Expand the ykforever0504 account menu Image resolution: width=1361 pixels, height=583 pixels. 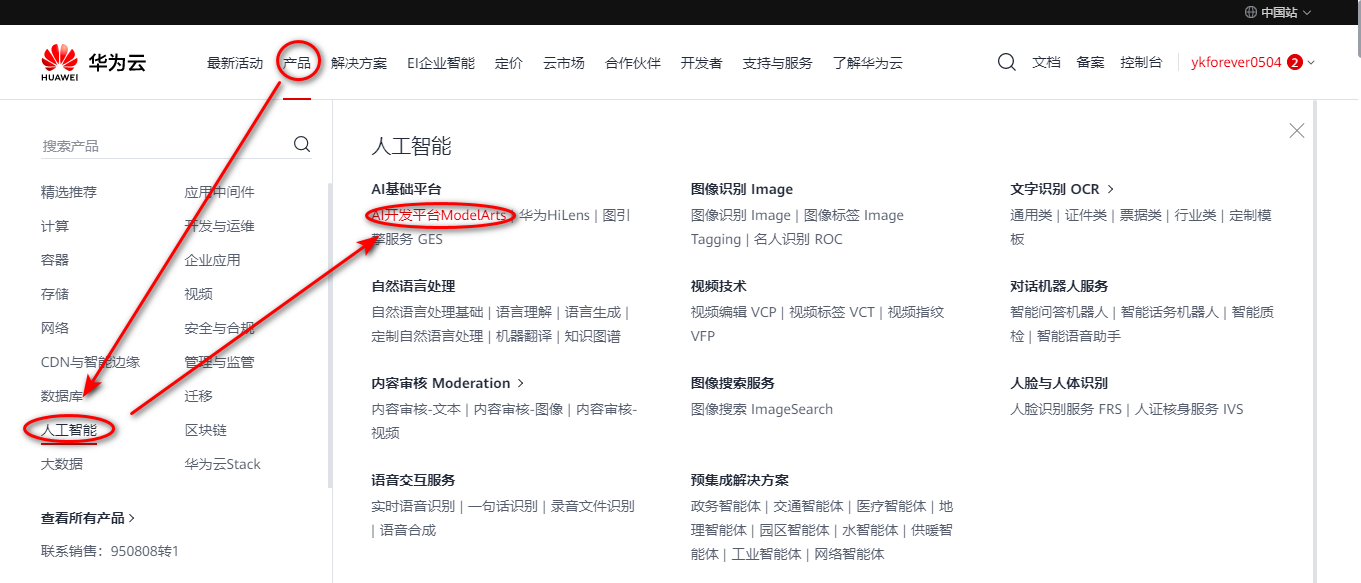coord(1253,62)
